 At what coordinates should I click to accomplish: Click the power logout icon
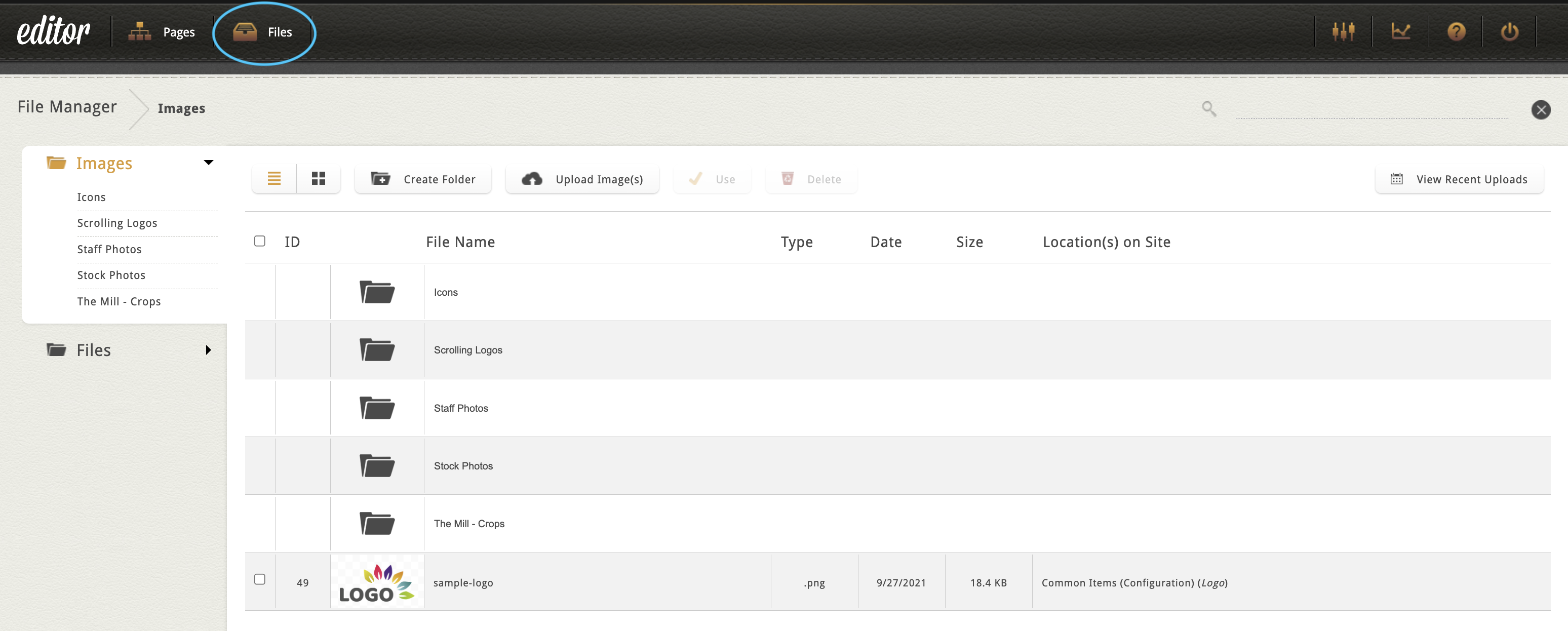[x=1509, y=31]
